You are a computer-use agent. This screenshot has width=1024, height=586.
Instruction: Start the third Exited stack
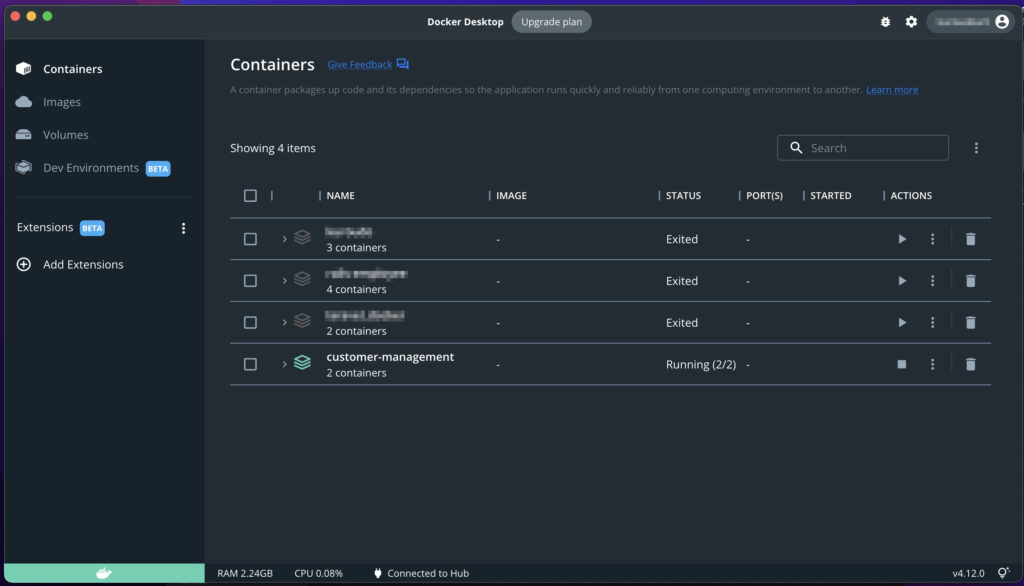[901, 323]
